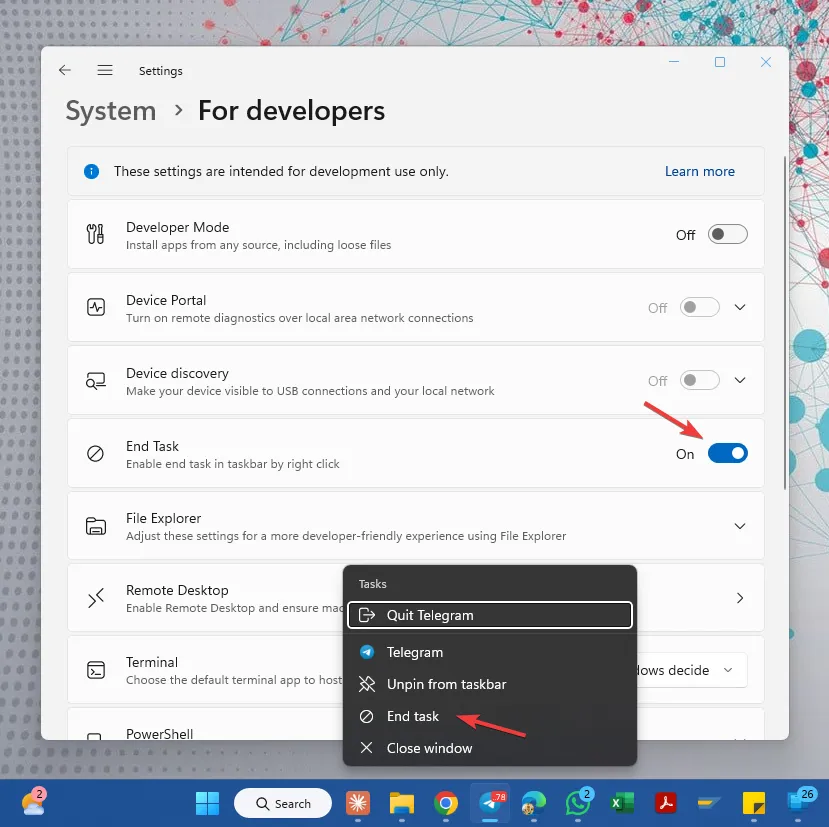This screenshot has height=827, width=829.
Task: Open File Explorer from the taskbar
Action: click(x=401, y=803)
